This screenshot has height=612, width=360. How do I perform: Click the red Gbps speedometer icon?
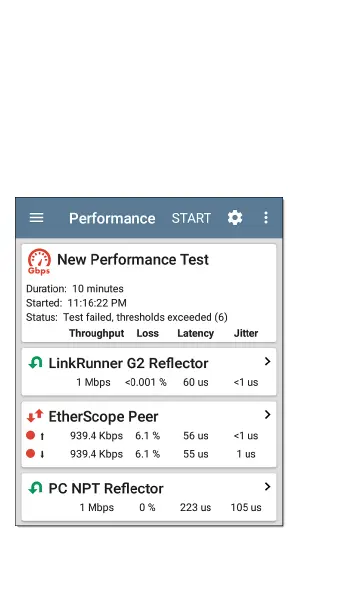pos(39,261)
